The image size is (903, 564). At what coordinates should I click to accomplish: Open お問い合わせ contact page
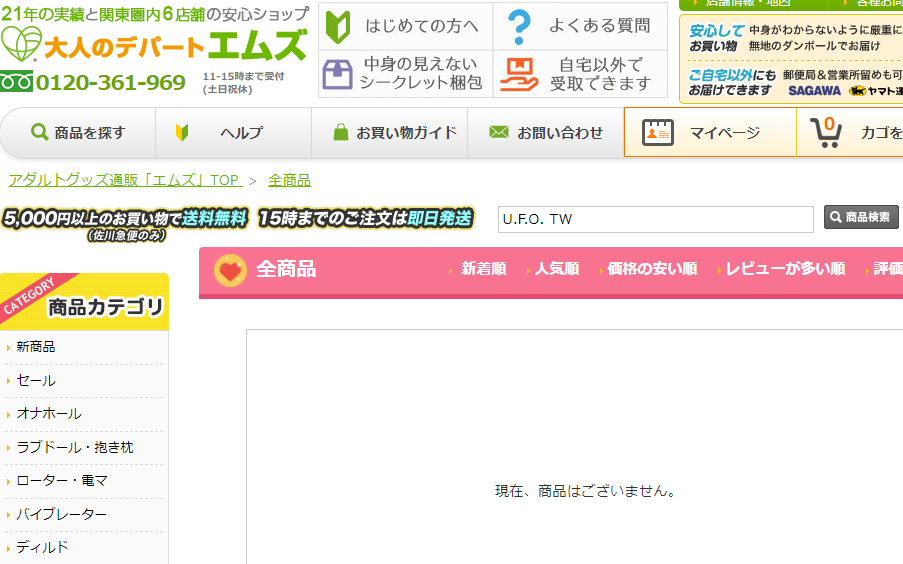[x=546, y=133]
